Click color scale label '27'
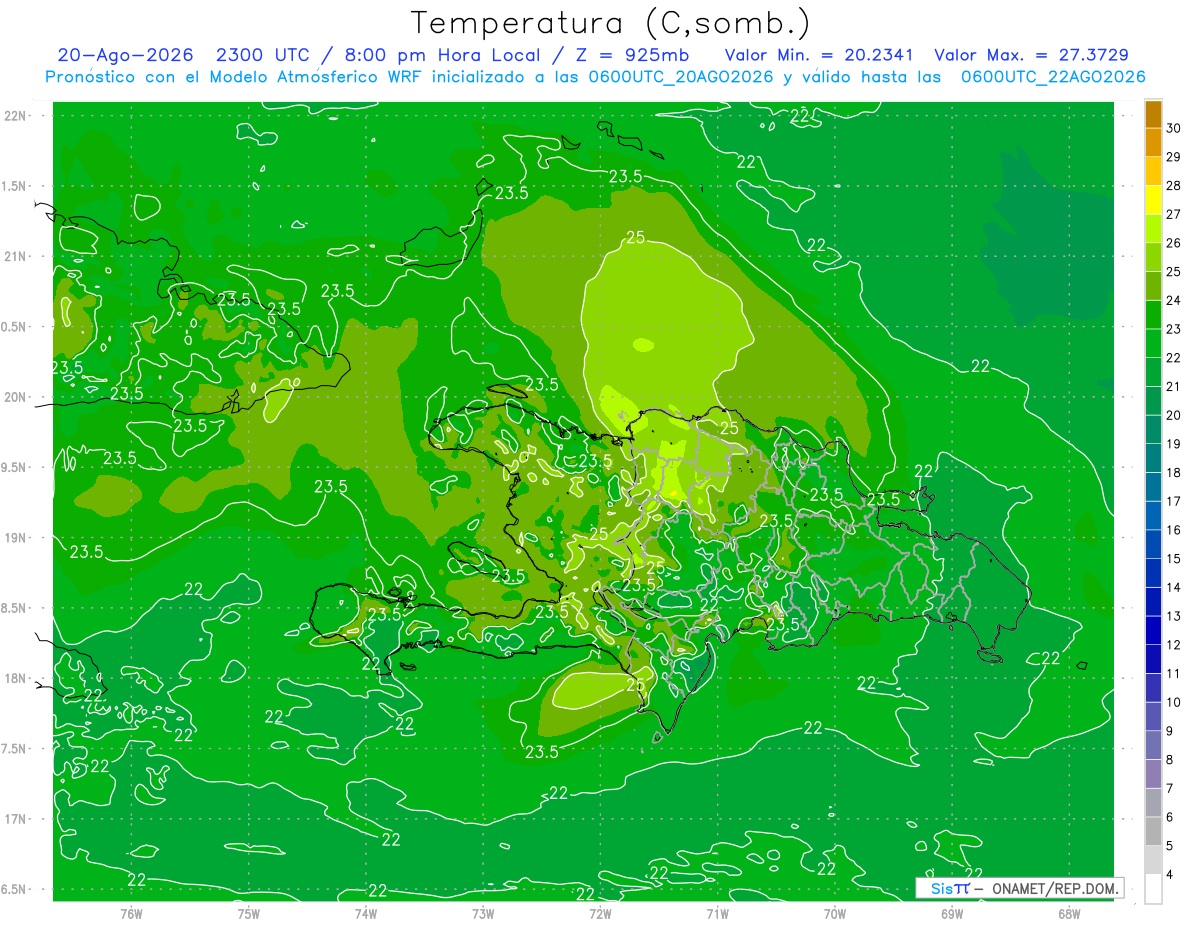The width and height of the screenshot is (1200, 927). pyautogui.click(x=1174, y=214)
